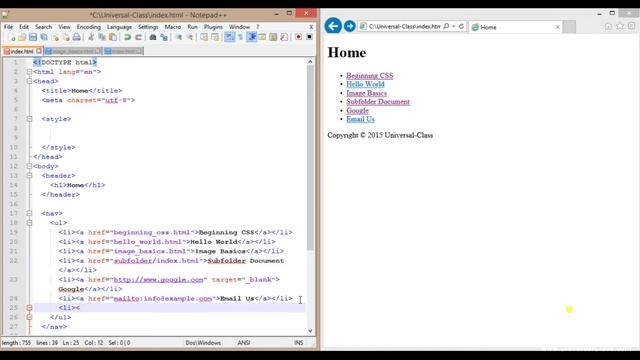Toggle synchronized vertical scrolling
The image size is (640, 360).
(x=204, y=37)
